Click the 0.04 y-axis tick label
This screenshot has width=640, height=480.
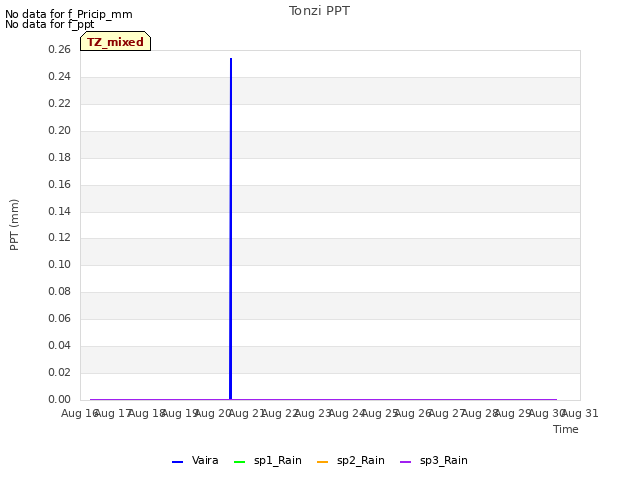coord(59,345)
